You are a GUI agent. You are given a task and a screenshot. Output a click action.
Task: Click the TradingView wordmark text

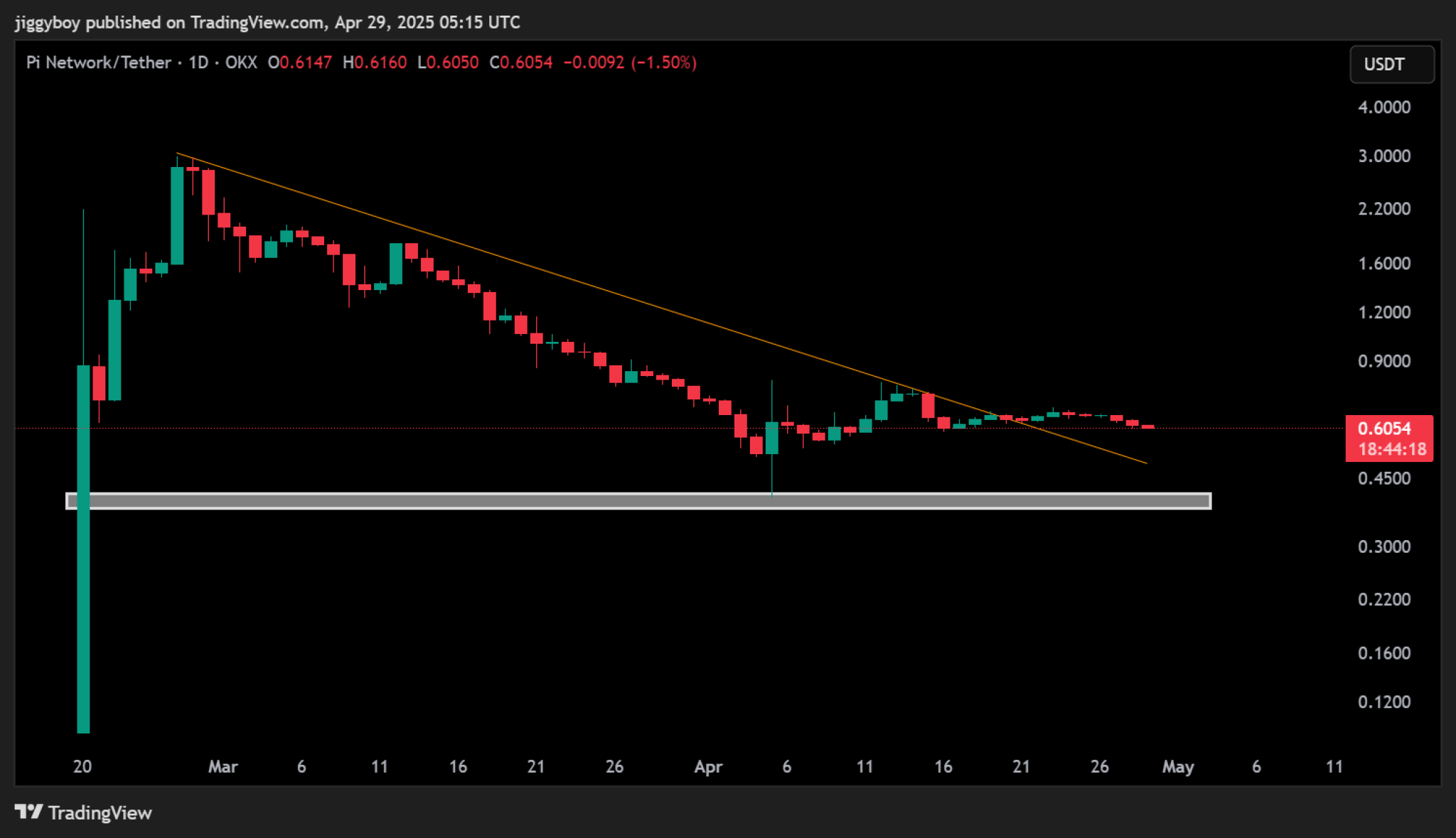click(x=100, y=812)
